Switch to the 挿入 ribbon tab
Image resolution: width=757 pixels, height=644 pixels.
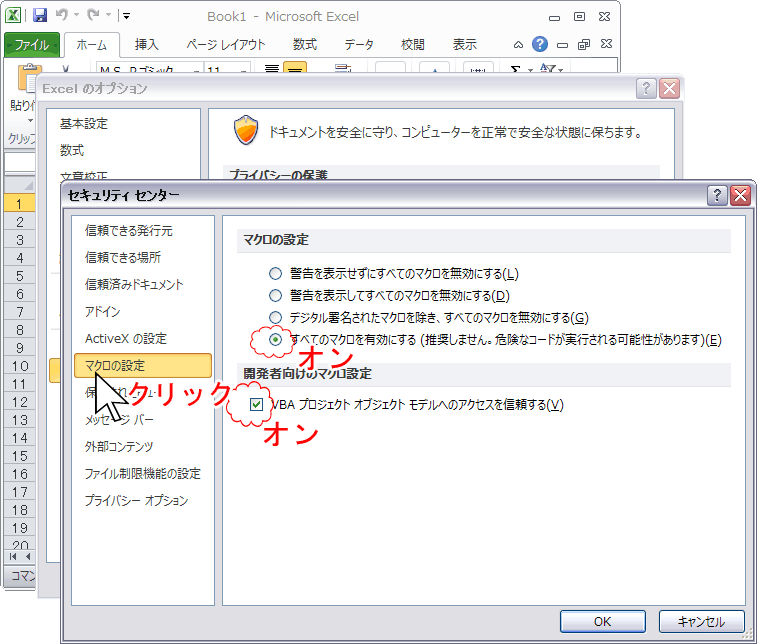[146, 45]
